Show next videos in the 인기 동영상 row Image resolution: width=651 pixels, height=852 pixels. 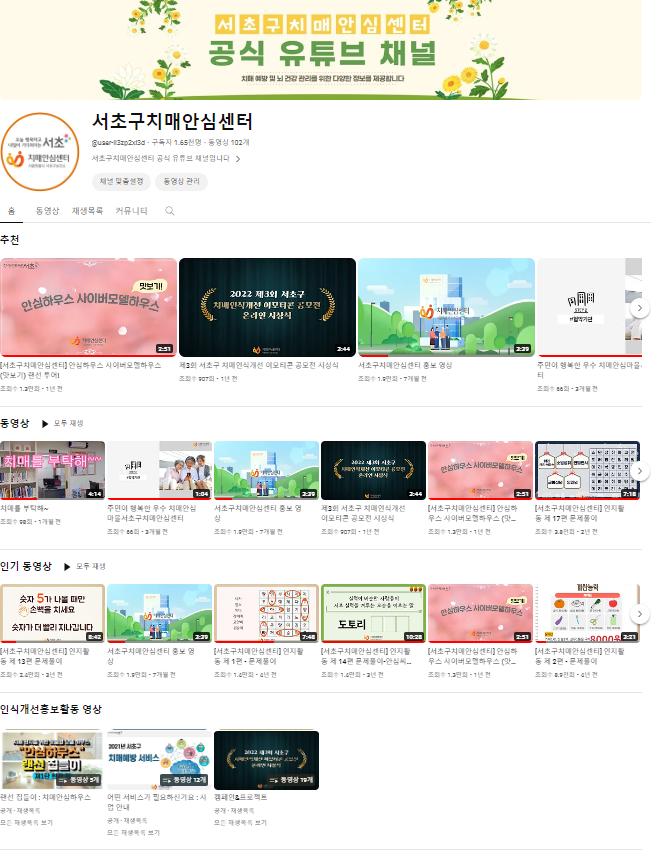(640, 614)
